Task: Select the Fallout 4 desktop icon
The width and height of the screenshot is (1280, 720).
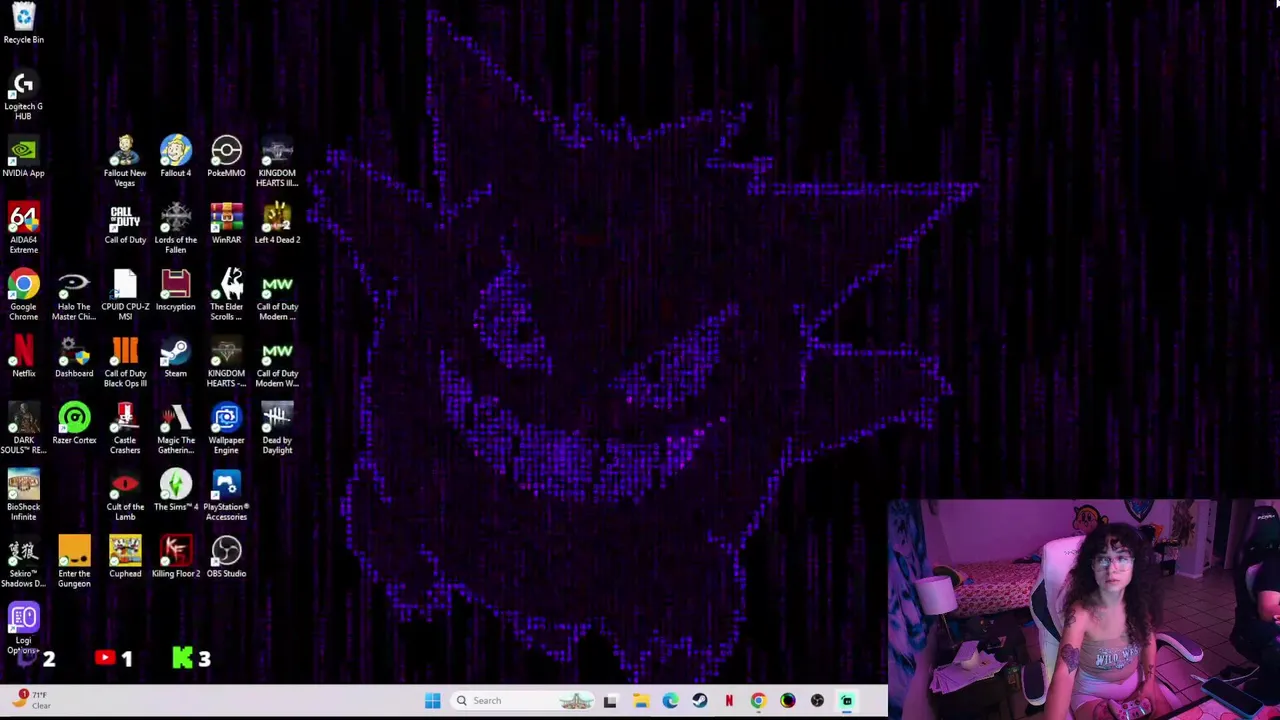Action: tap(175, 158)
